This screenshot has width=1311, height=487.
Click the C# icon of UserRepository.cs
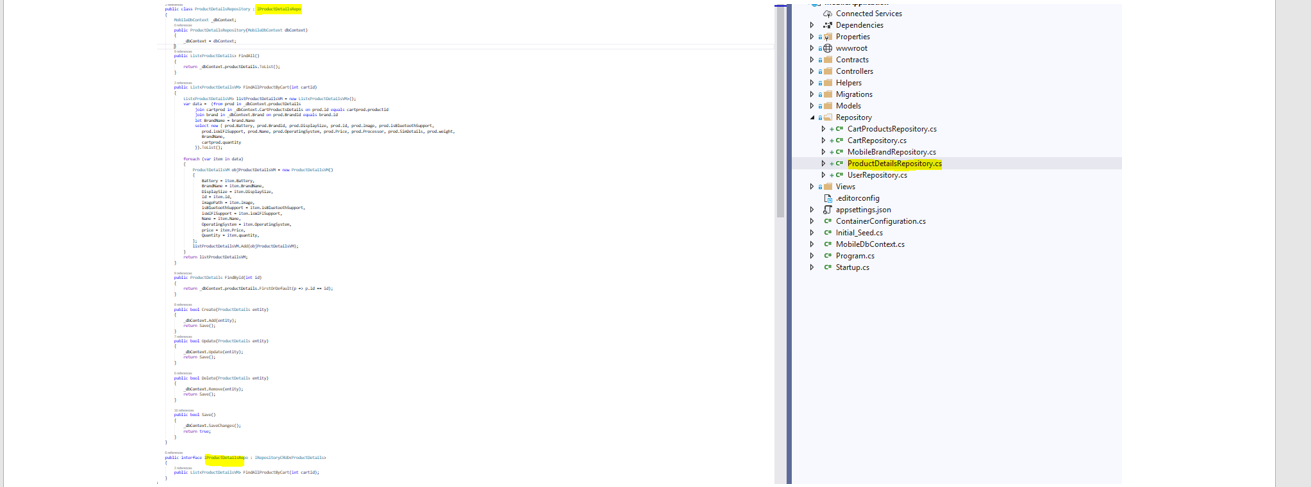pyautogui.click(x=840, y=175)
